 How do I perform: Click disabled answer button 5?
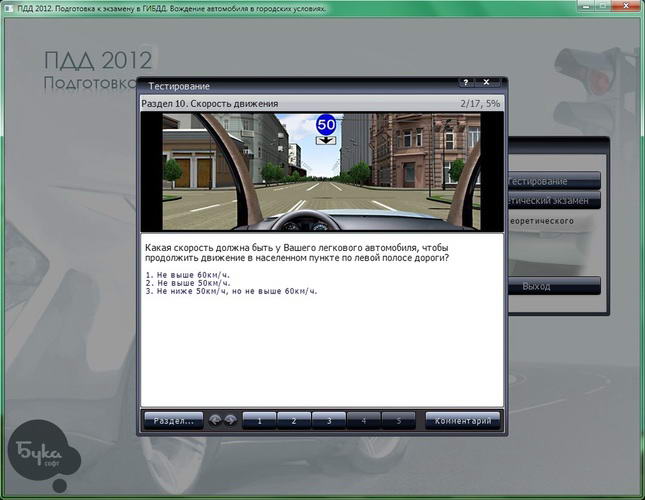(399, 421)
